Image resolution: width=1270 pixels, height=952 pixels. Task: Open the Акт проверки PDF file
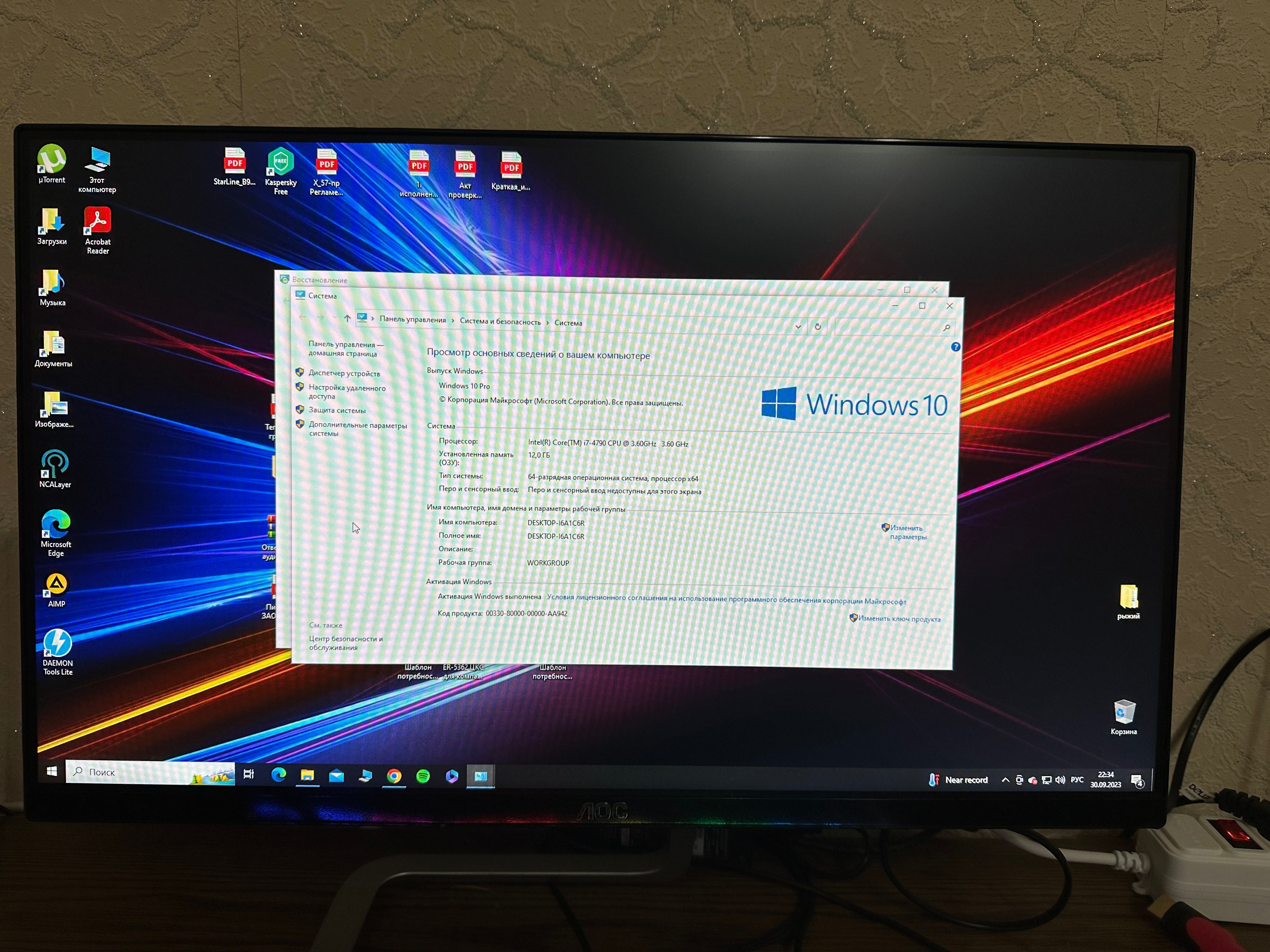pos(465,174)
